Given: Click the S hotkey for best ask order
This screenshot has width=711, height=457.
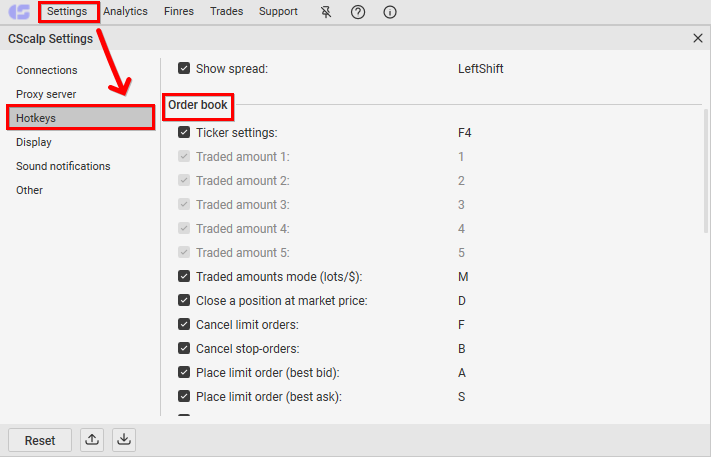Looking at the screenshot, I should 462,397.
